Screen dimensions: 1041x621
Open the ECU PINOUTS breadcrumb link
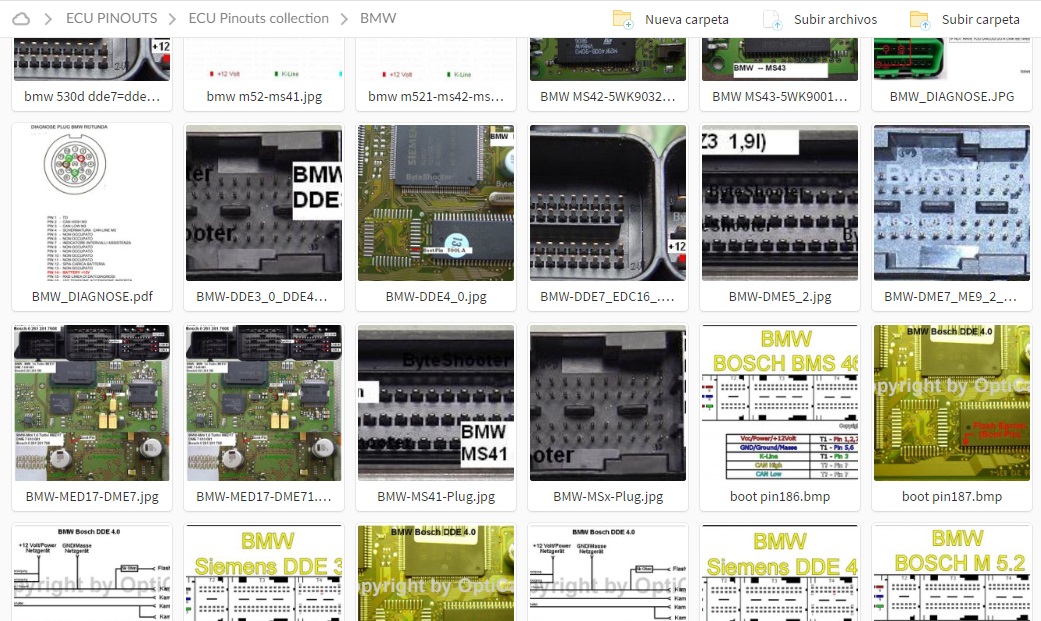pyautogui.click(x=111, y=17)
